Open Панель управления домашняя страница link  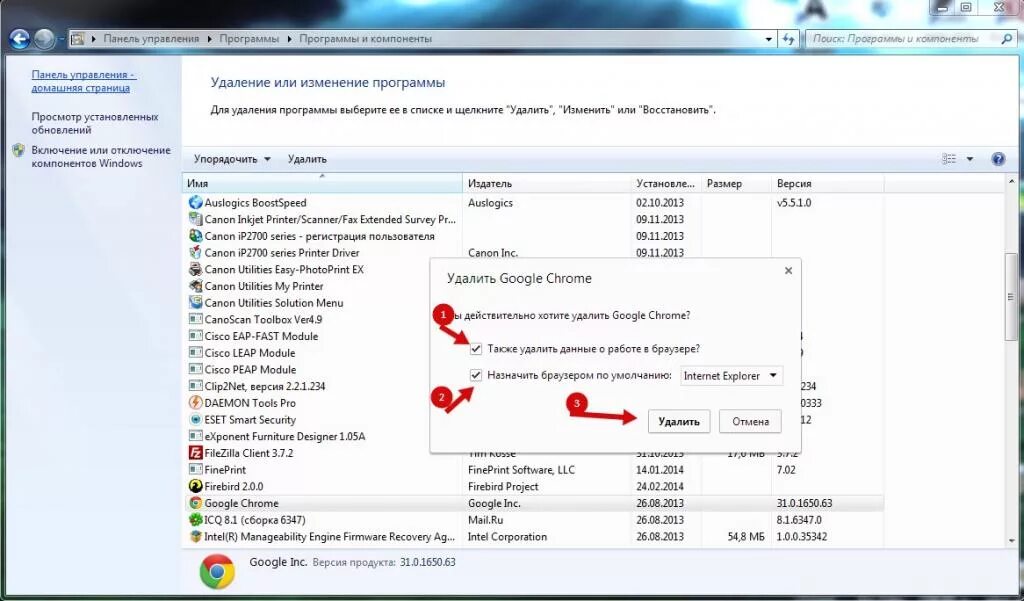tap(82, 81)
